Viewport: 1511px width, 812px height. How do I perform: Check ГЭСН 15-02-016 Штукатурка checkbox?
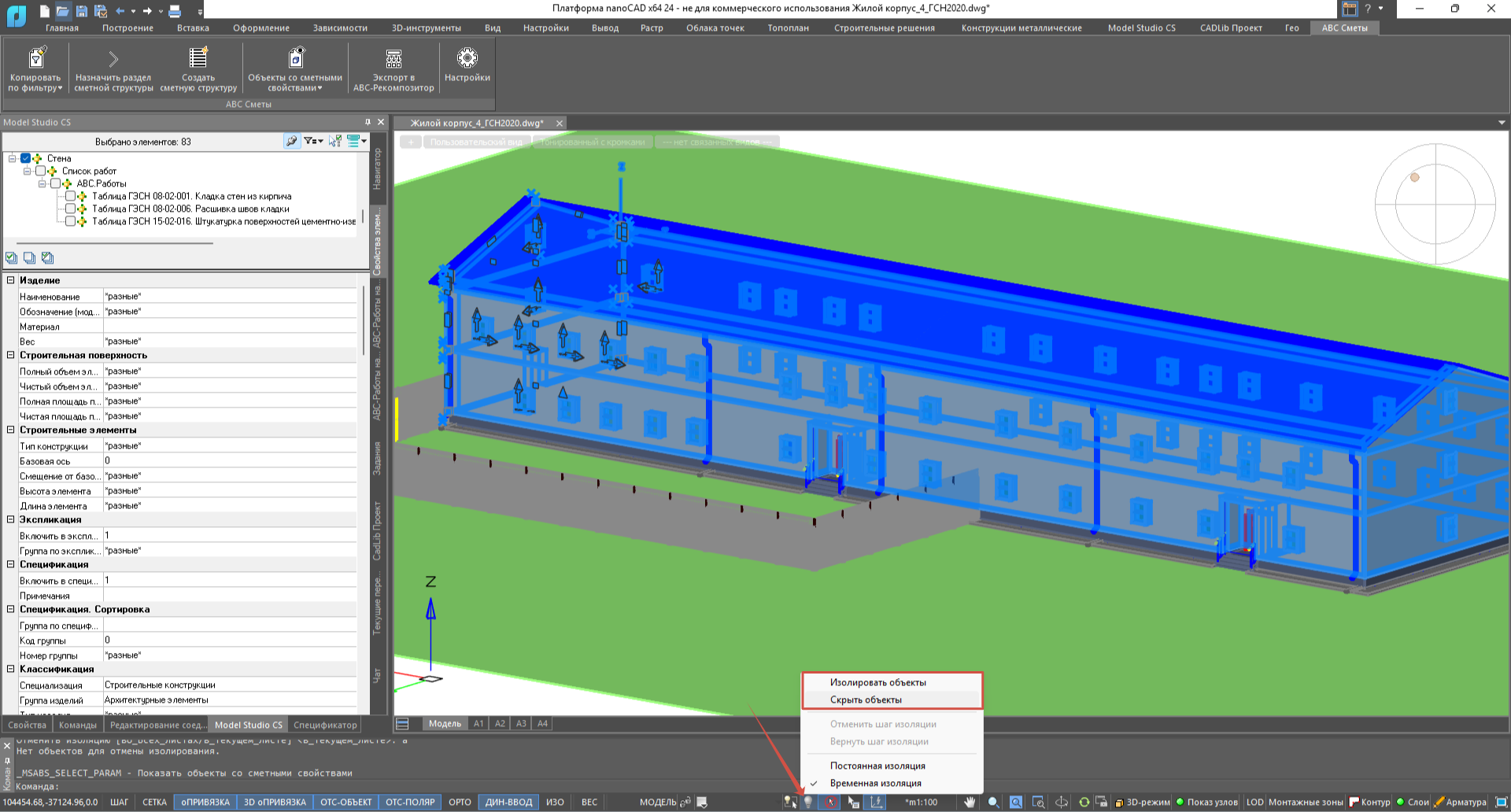pyautogui.click(x=71, y=221)
